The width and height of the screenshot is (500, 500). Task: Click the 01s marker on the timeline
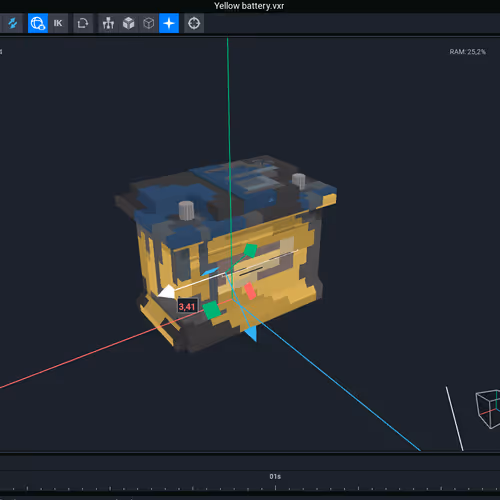275,477
